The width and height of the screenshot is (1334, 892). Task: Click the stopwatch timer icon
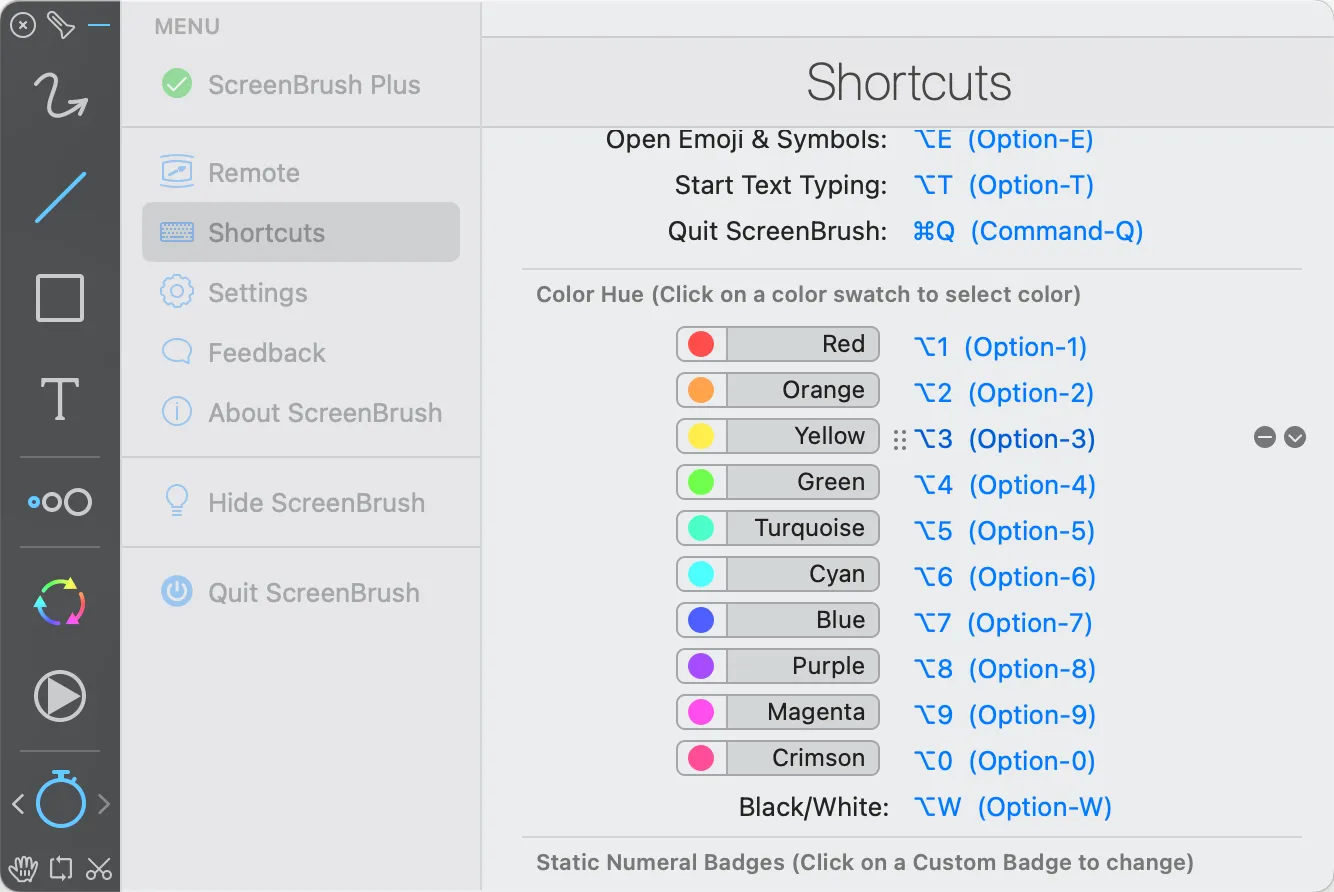61,800
